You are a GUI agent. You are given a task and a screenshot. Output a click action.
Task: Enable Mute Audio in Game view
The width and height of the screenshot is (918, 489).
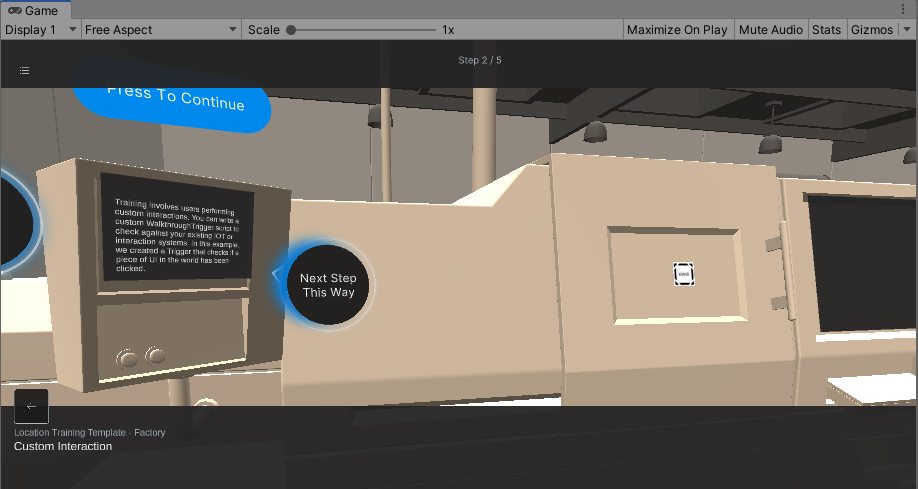(770, 30)
